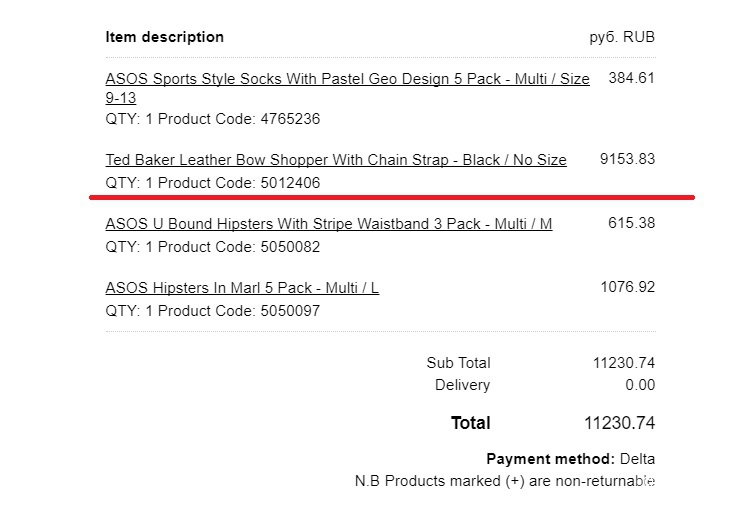This screenshot has width=734, height=516.
Task: Click product code 5050097 line
Action: (x=213, y=311)
